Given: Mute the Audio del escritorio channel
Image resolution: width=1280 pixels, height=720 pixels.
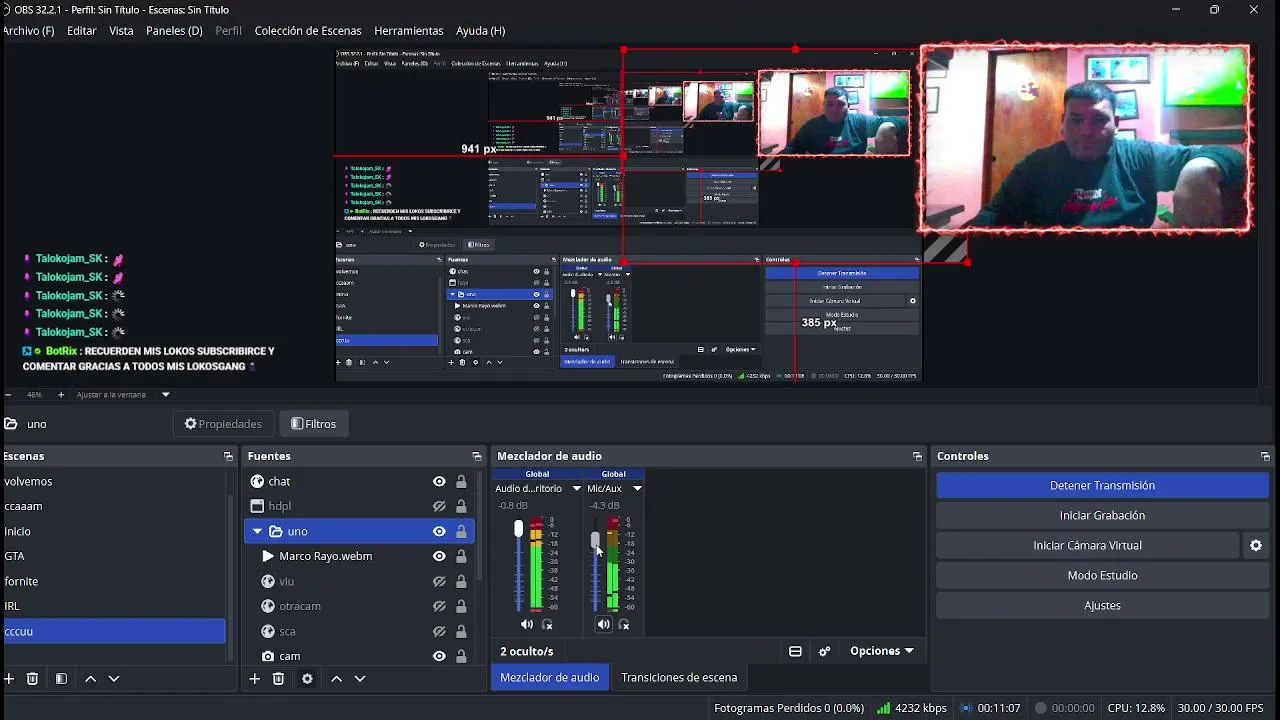Looking at the screenshot, I should tap(527, 624).
